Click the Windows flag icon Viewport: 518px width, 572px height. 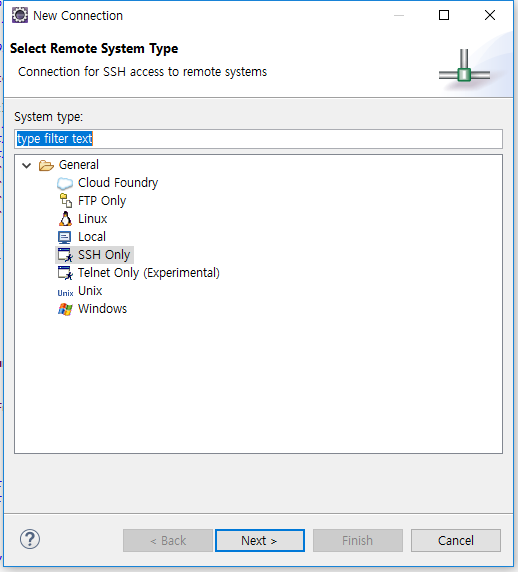[65, 309]
